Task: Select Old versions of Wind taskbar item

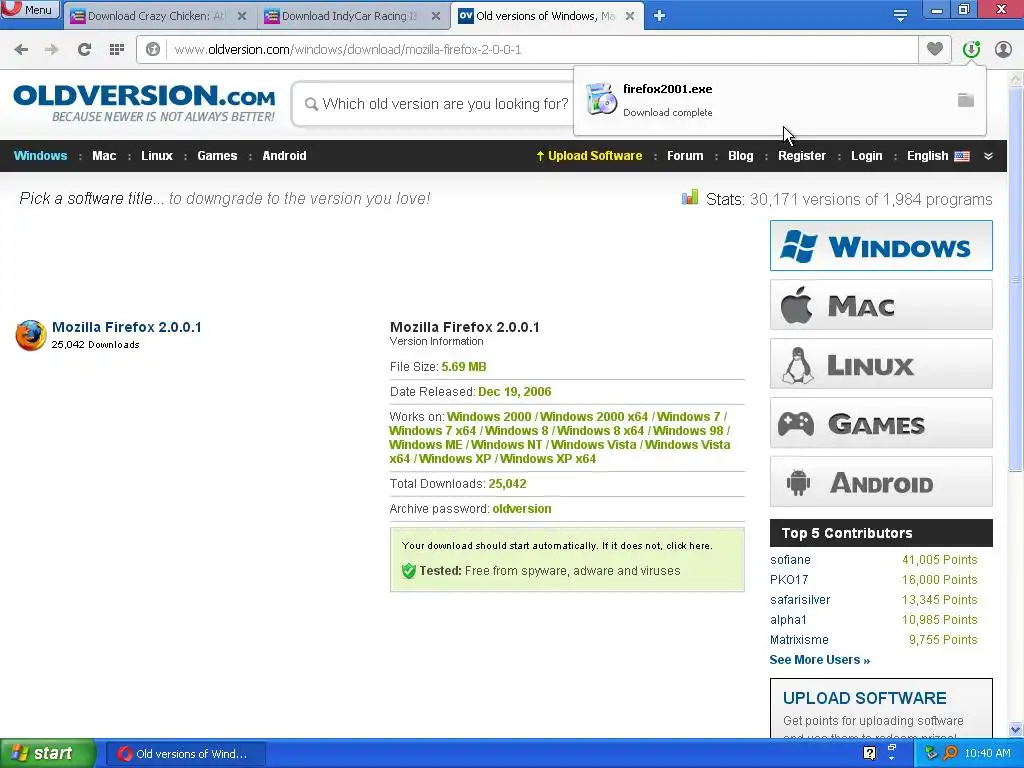Action: tap(185, 754)
